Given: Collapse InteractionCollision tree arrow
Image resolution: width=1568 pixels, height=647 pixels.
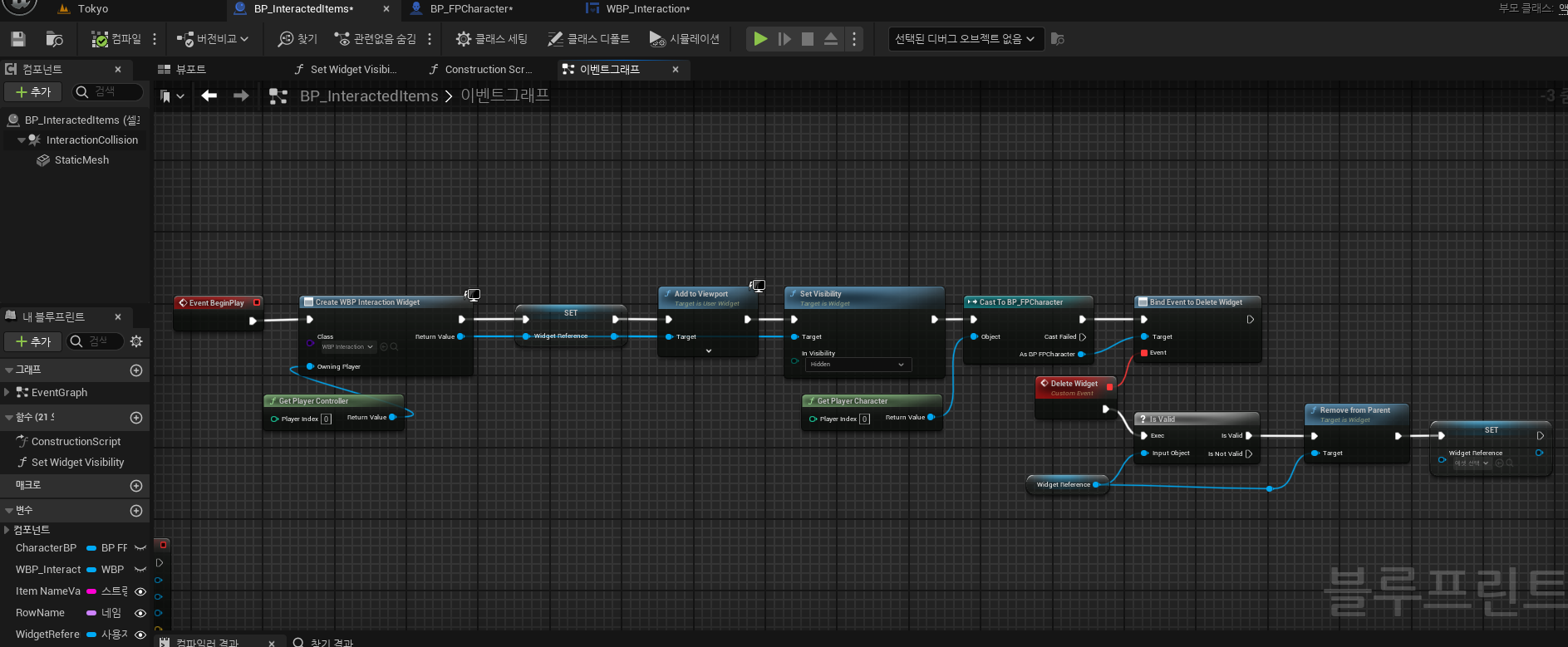Looking at the screenshot, I should click(22, 140).
